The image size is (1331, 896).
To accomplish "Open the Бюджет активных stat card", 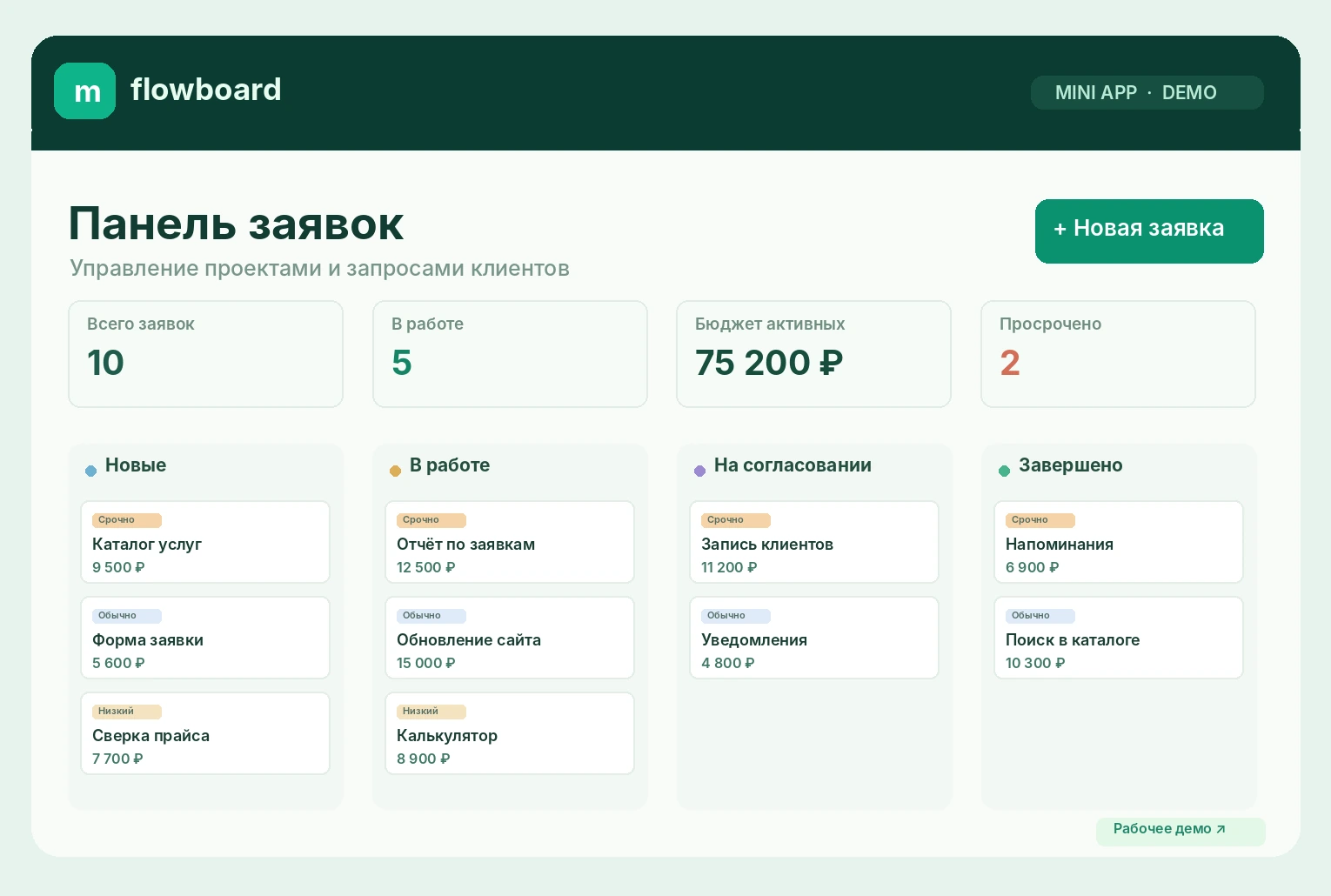I will coord(813,354).
